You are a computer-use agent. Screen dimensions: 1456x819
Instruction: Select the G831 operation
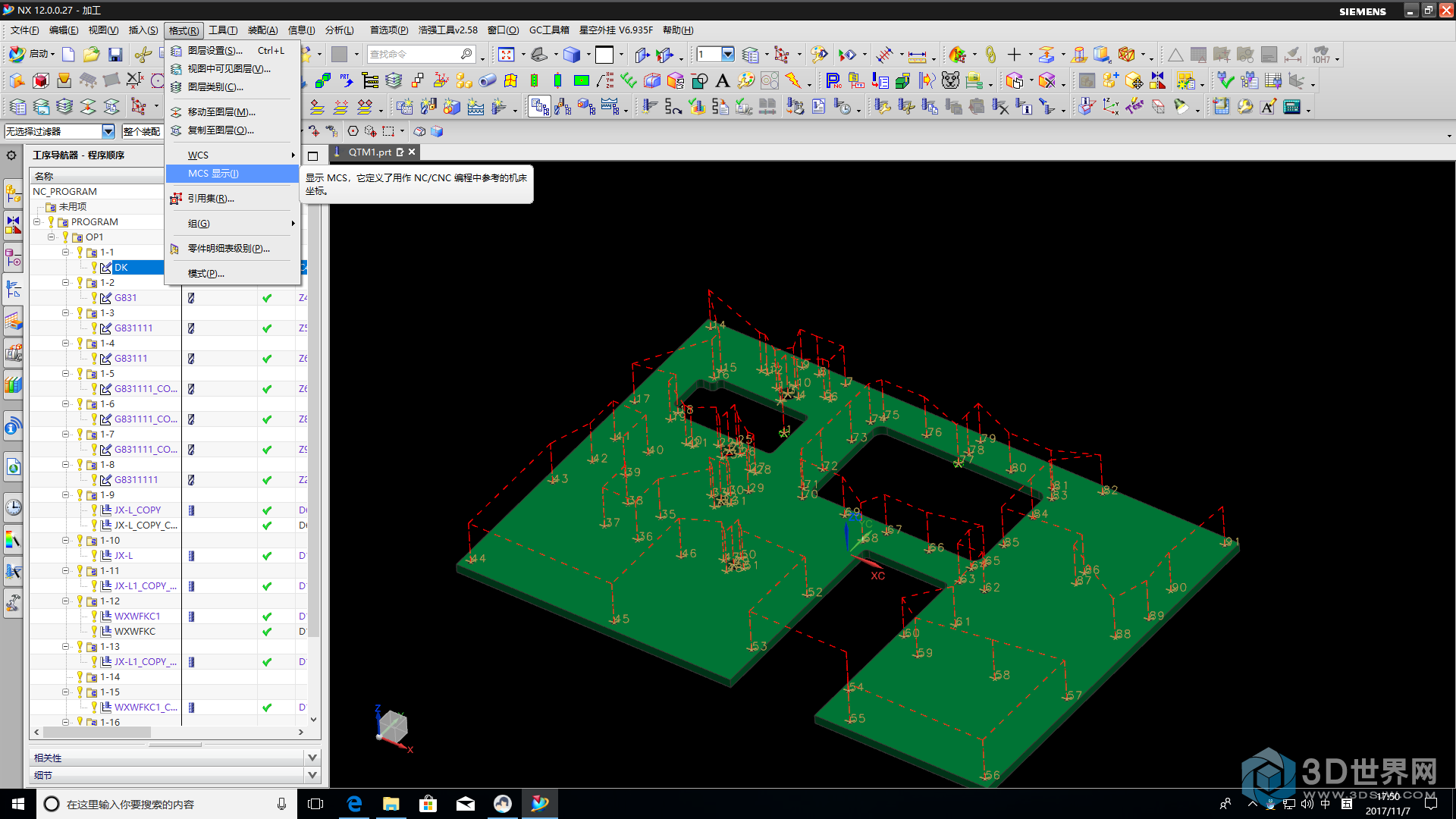(x=125, y=297)
